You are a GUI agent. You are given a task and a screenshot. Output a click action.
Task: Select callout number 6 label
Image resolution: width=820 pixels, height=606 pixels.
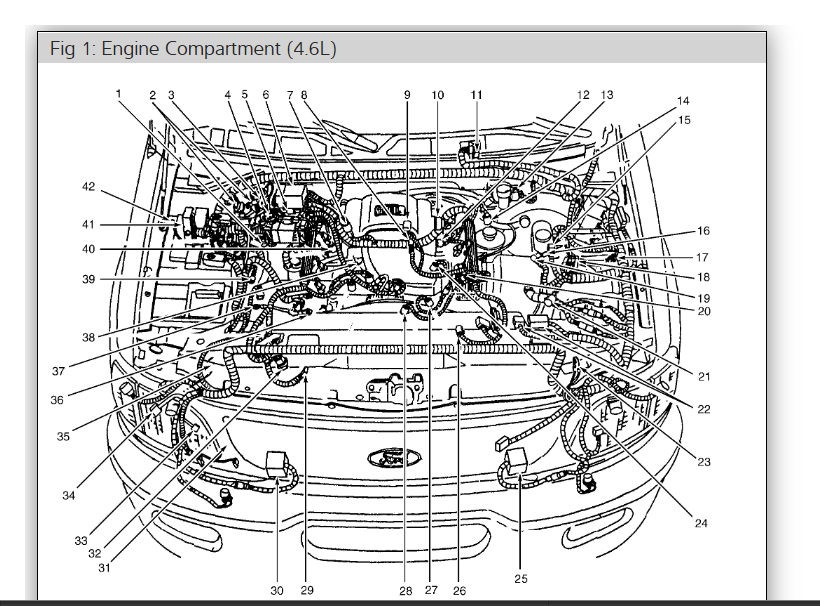coord(266,94)
